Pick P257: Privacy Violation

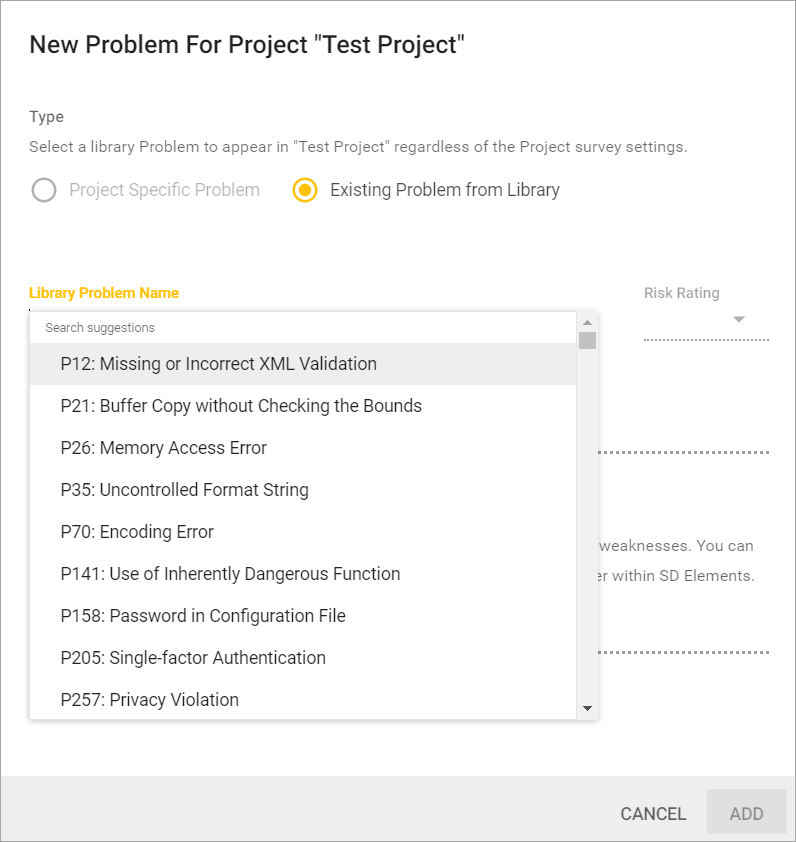point(149,700)
